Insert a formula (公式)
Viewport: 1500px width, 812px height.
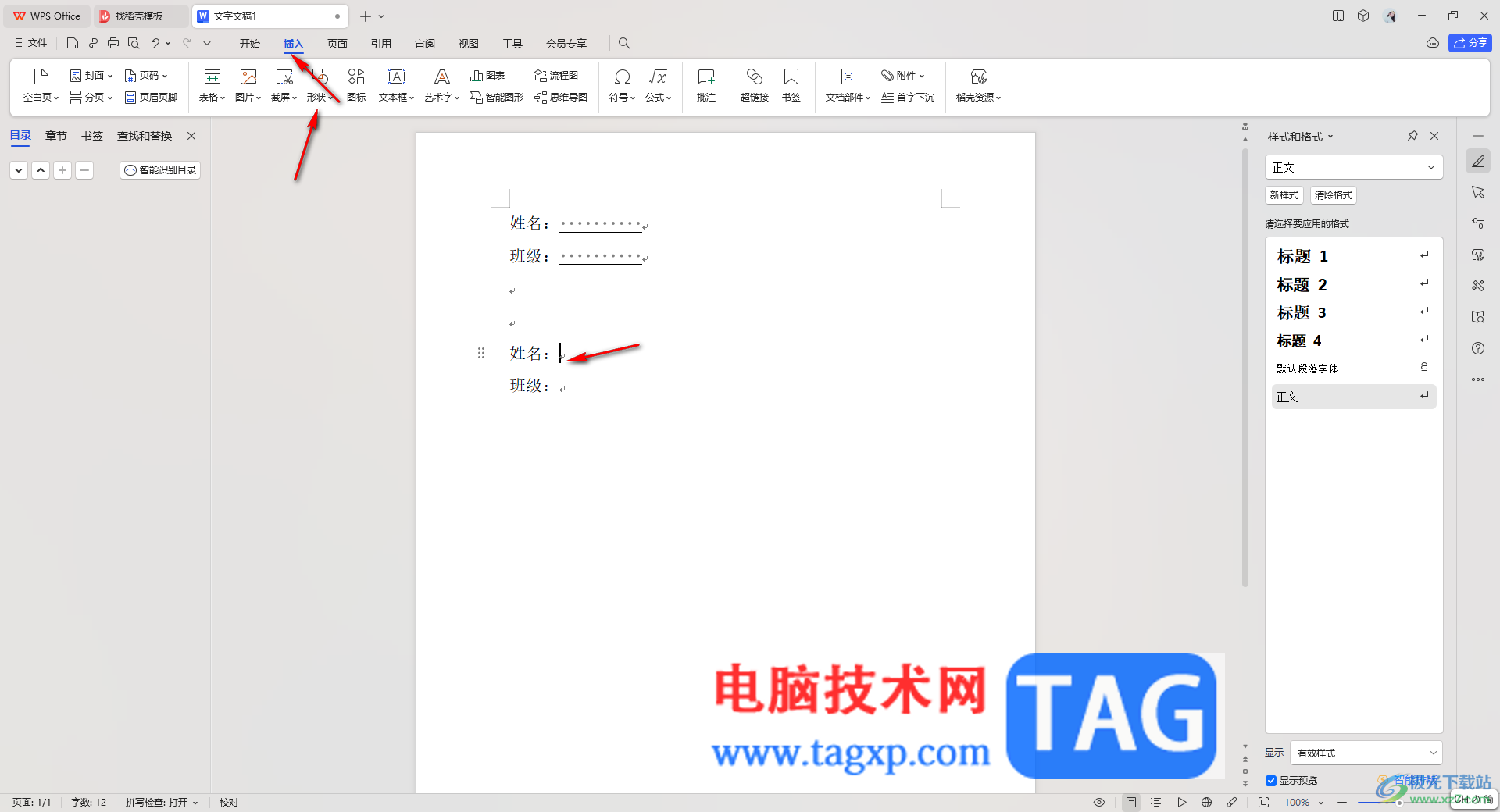tap(658, 86)
